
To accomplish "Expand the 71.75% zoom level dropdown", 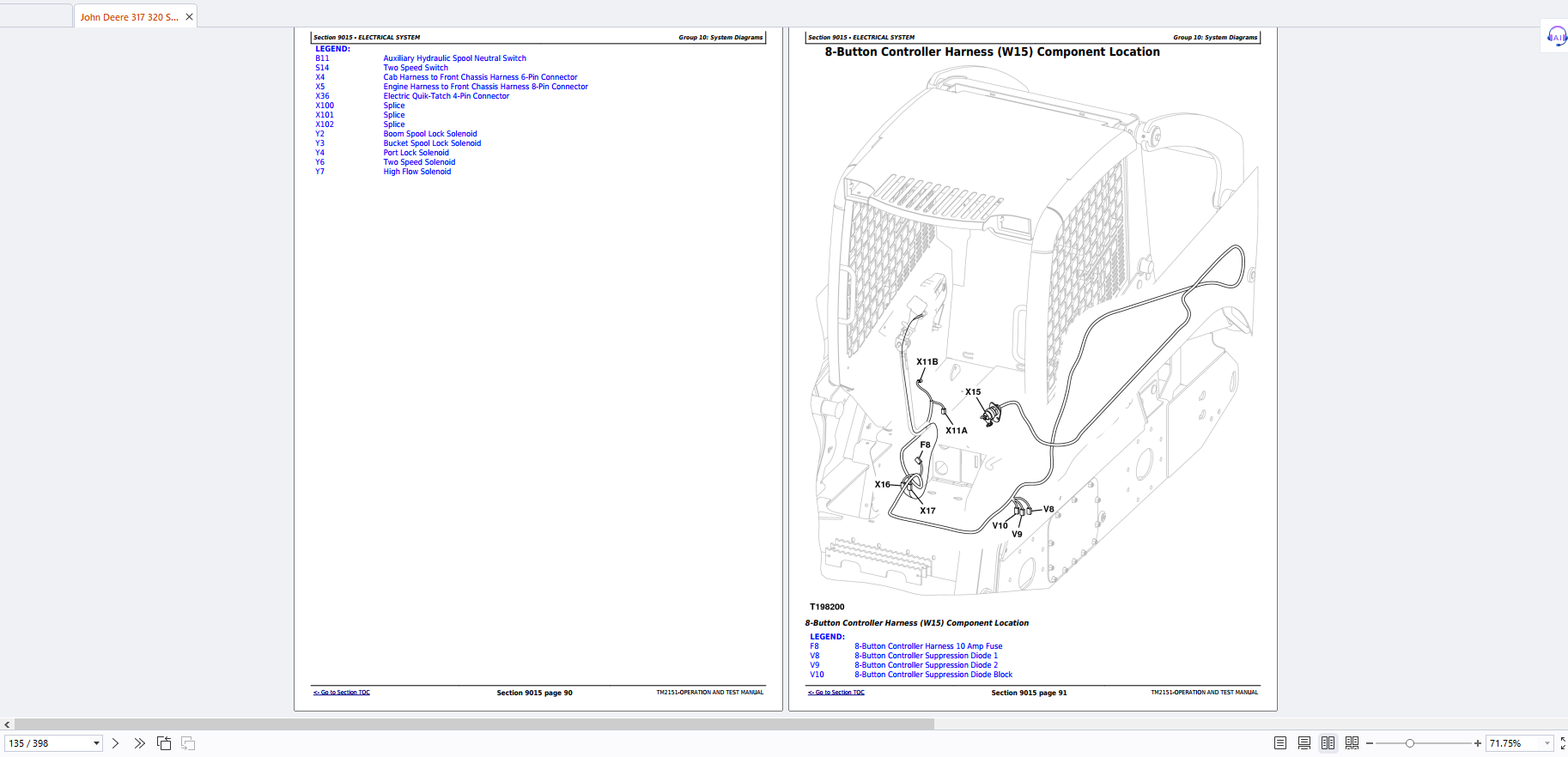I will pyautogui.click(x=1547, y=743).
